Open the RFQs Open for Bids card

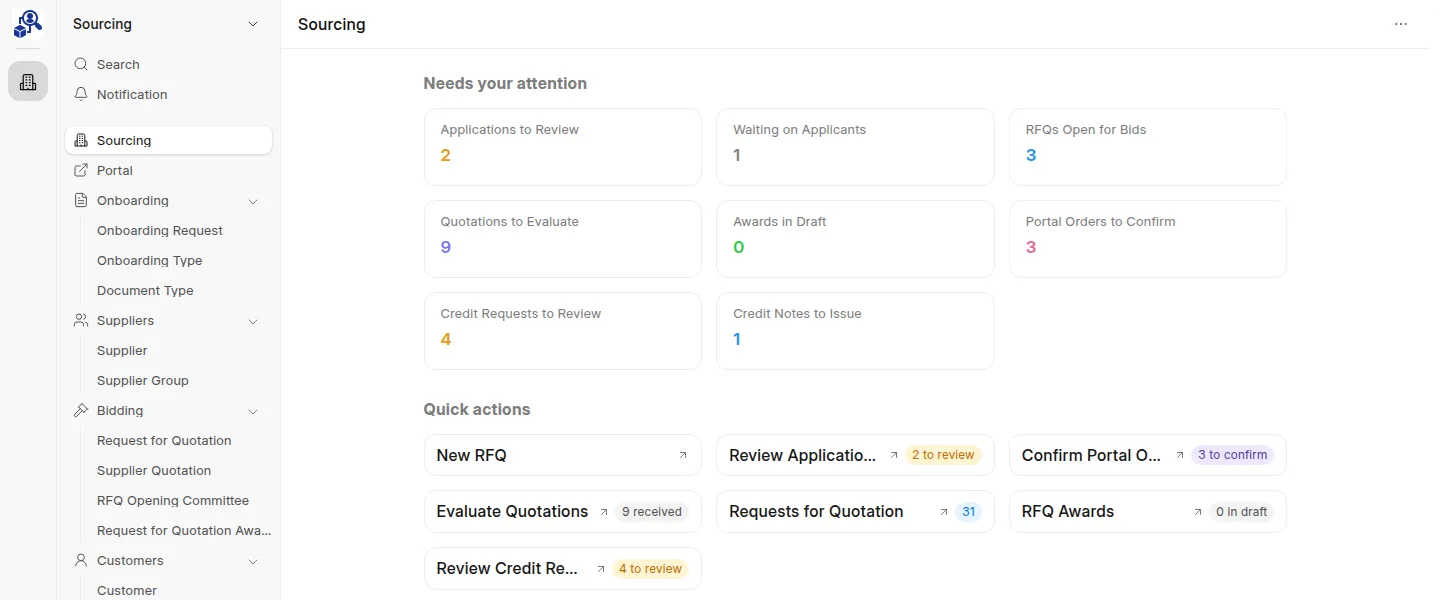[x=1148, y=147]
